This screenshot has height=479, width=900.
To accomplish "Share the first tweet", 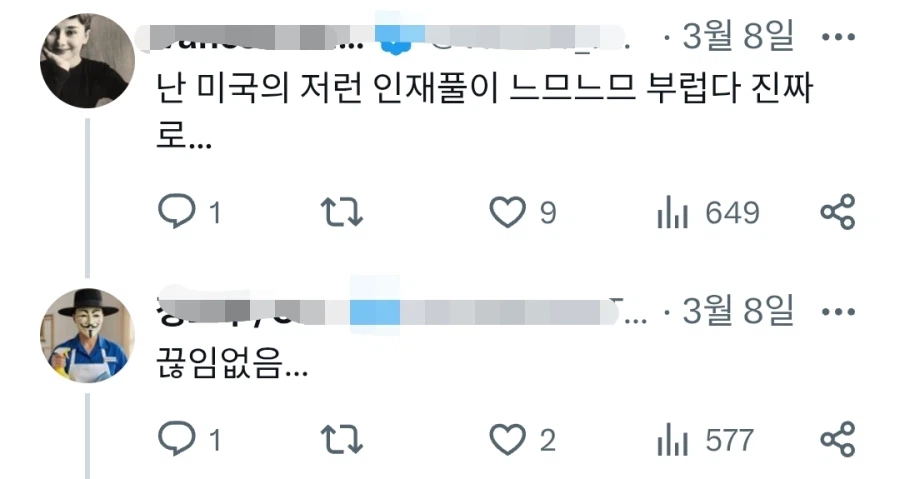I will [x=838, y=212].
